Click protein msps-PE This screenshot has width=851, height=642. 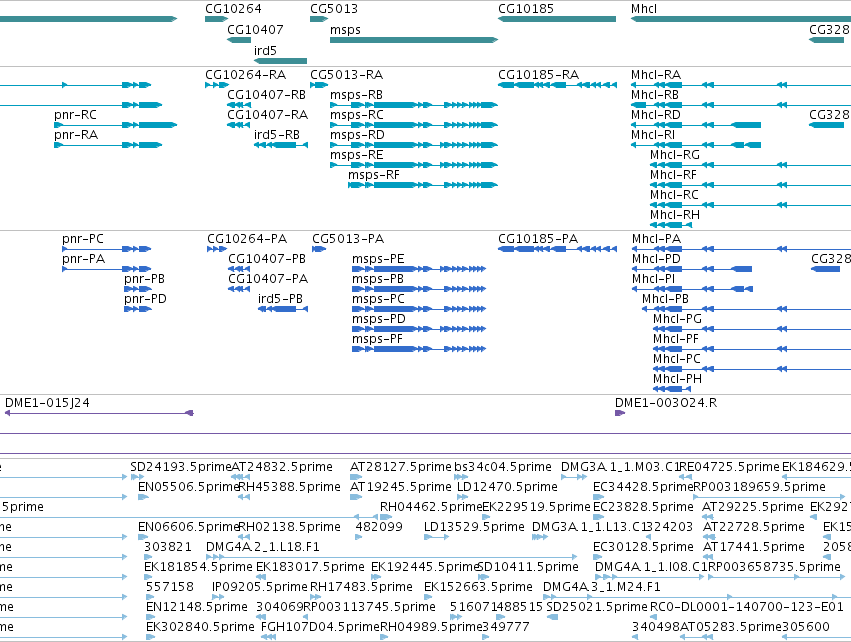(x=378, y=259)
